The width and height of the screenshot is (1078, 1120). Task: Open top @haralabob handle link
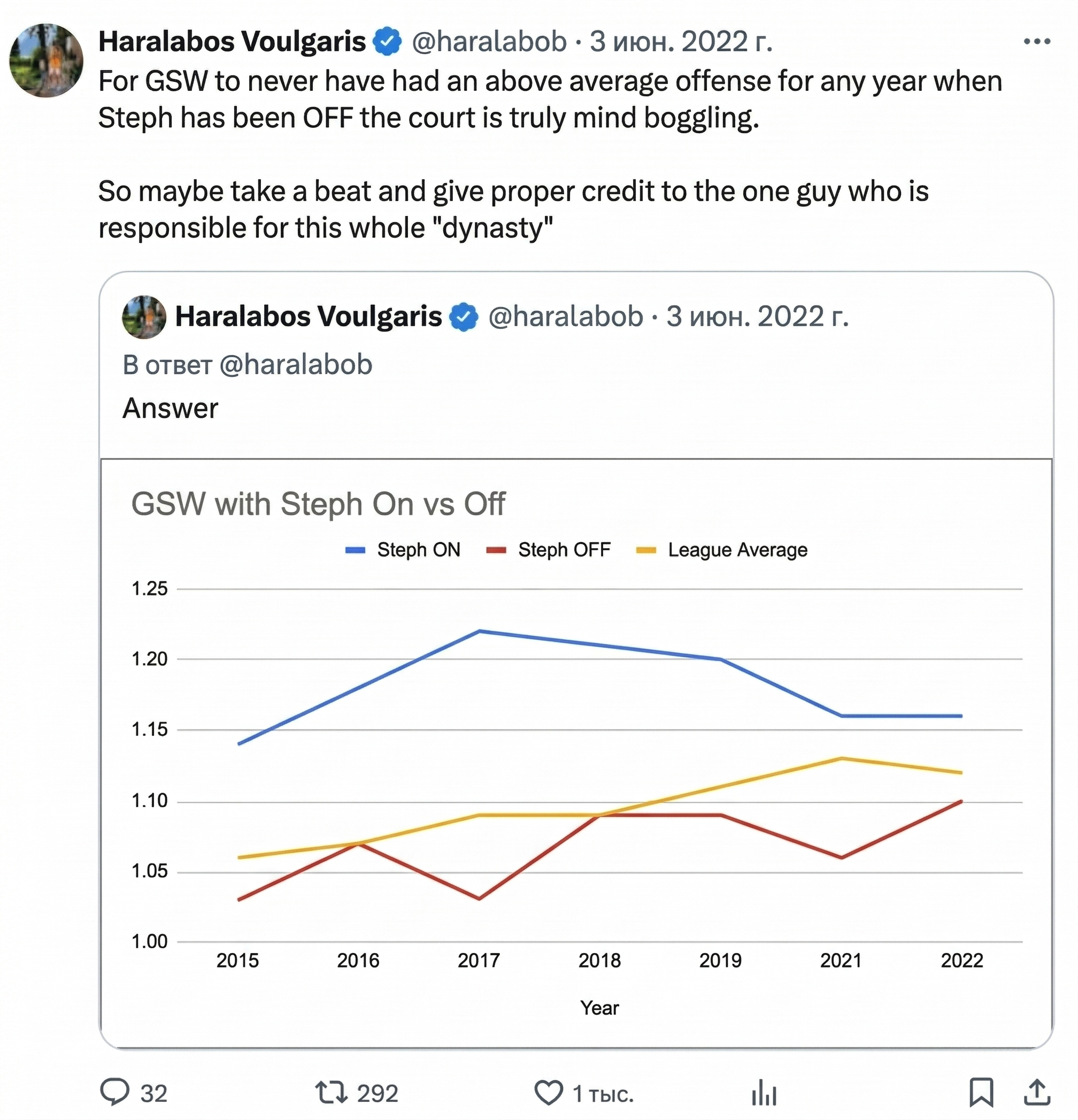[x=489, y=42]
